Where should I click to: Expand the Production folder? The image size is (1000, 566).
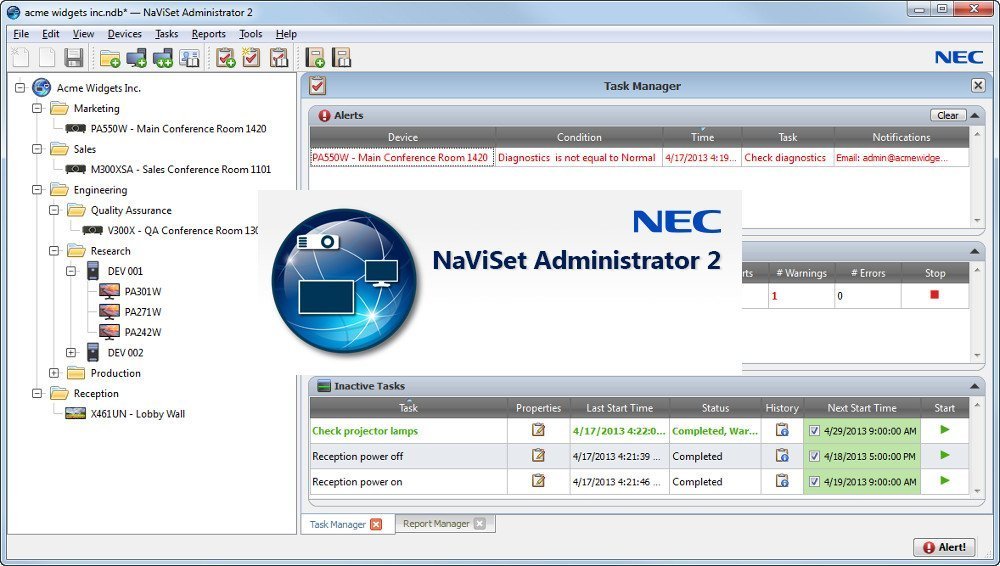click(54, 373)
